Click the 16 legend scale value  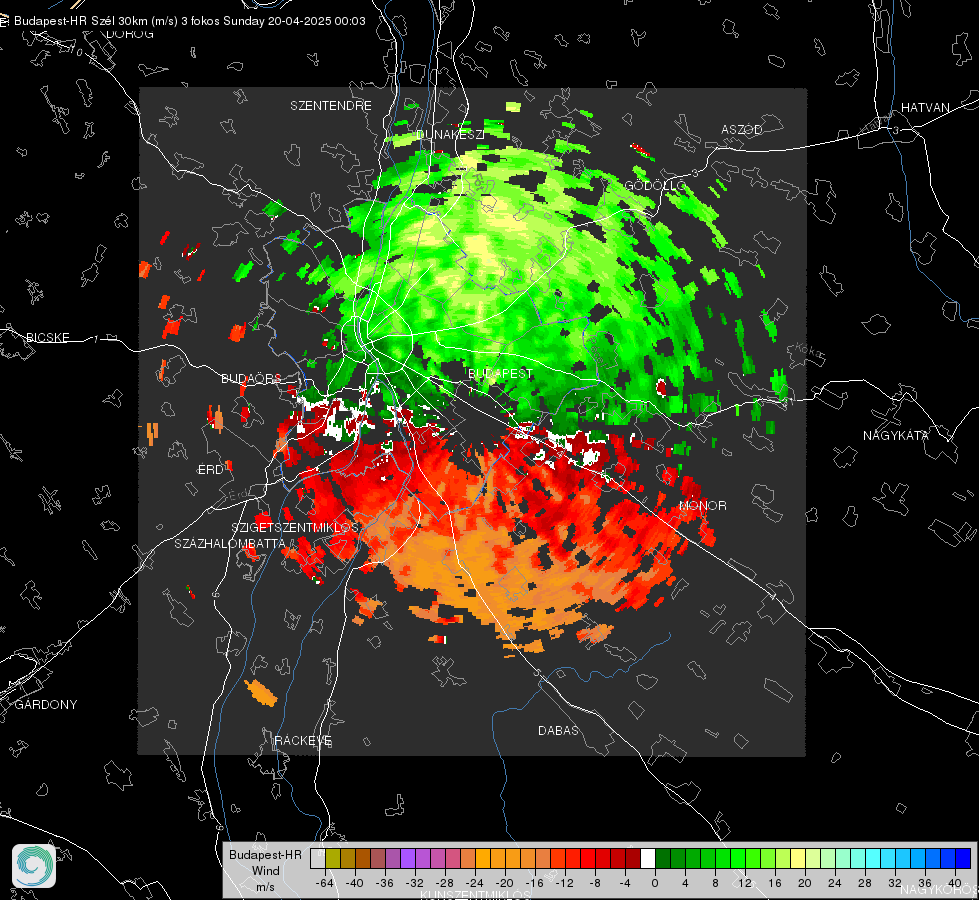pos(775,883)
